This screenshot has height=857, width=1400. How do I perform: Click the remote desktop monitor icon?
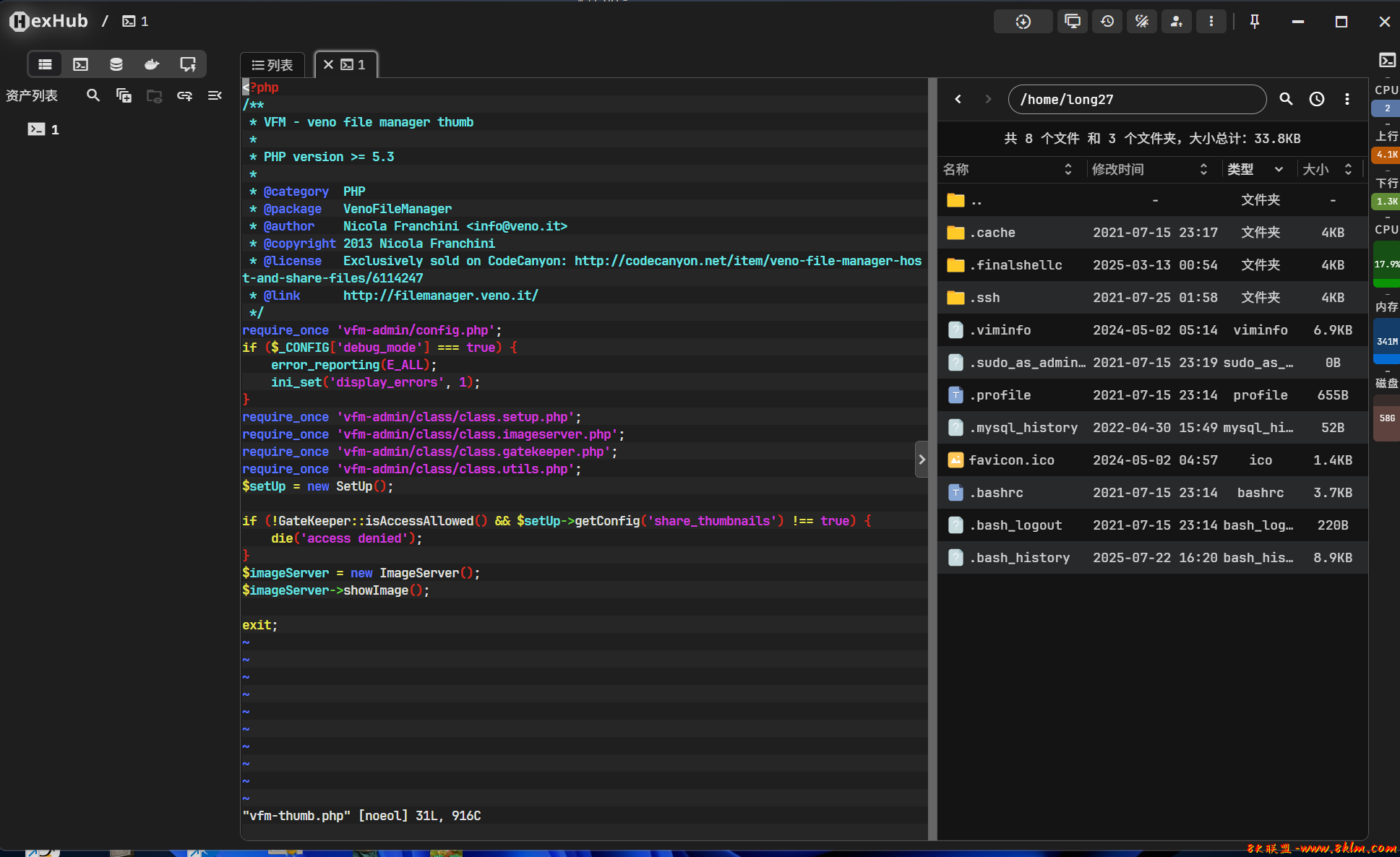click(x=187, y=64)
